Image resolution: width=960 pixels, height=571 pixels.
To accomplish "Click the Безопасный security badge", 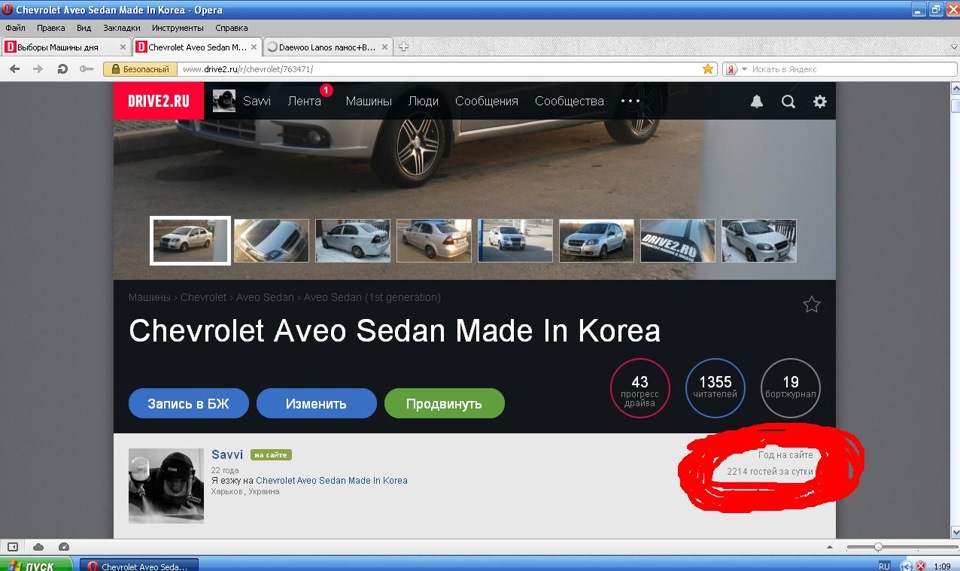I will click(x=140, y=69).
